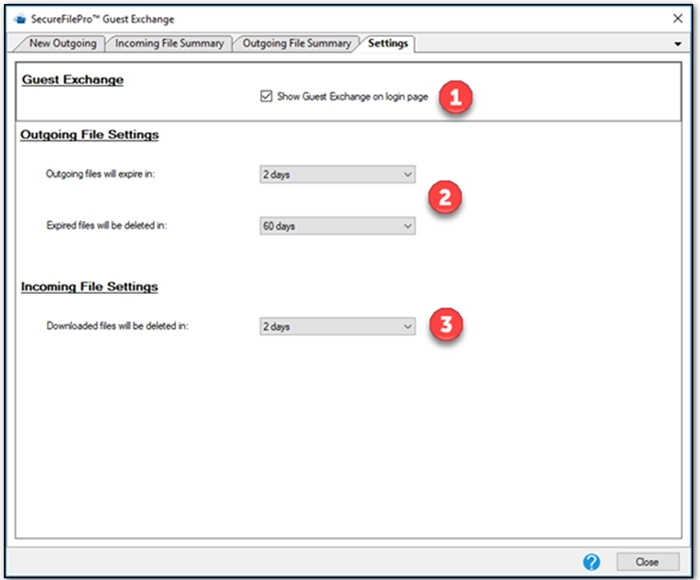Open the 'Expired files will be deleted in' dropdown
The width and height of the screenshot is (700, 580).
coord(337,226)
